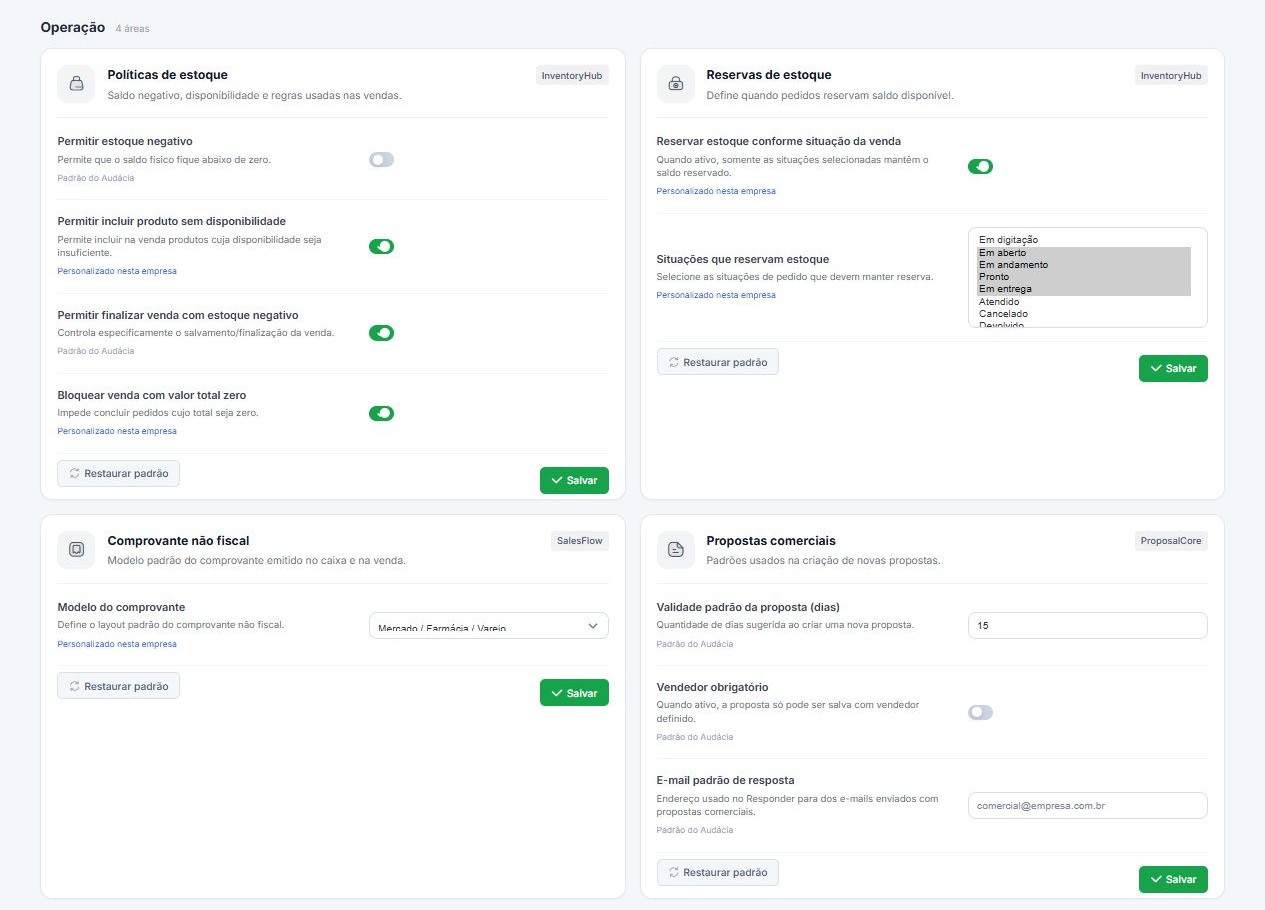Click 'Personalizado nesta empresa' under Situações que reservam
This screenshot has width=1265, height=910.
point(716,295)
